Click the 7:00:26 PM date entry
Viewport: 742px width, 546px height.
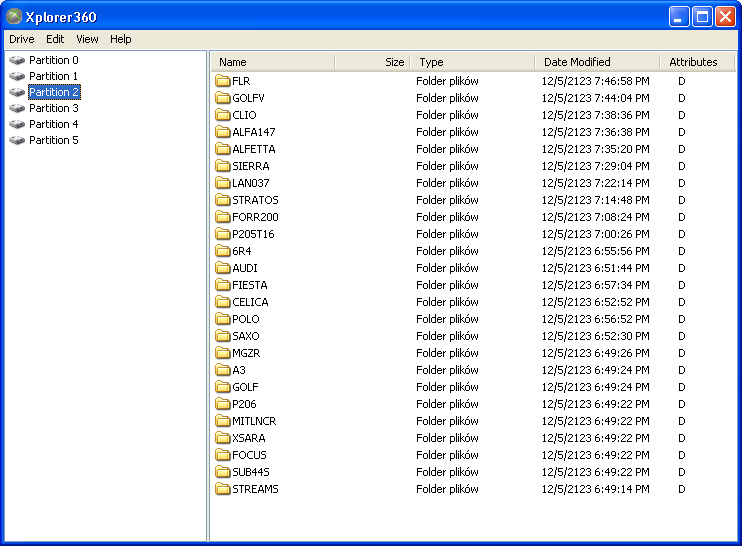tap(595, 234)
